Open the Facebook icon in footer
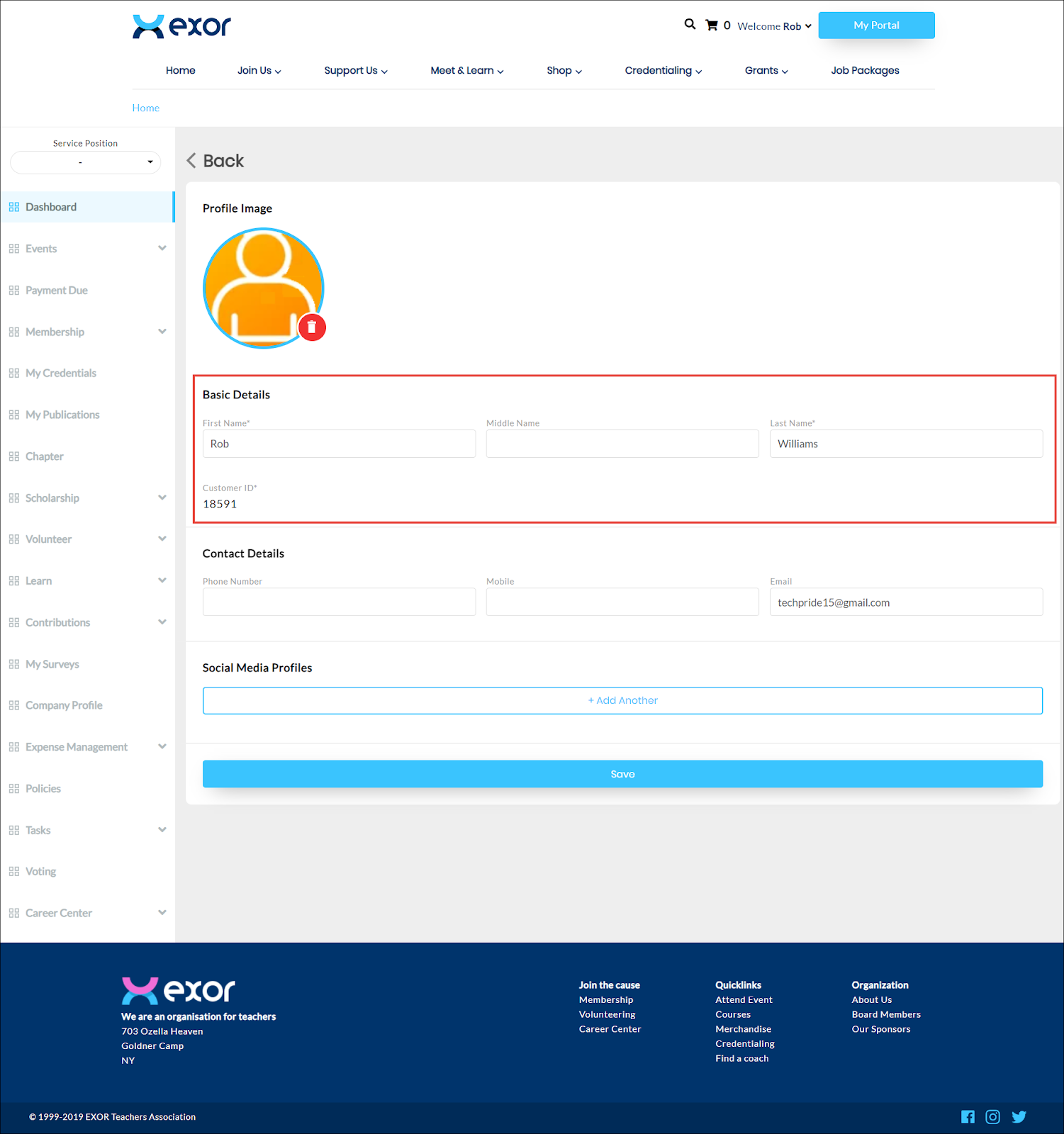 point(968,1117)
